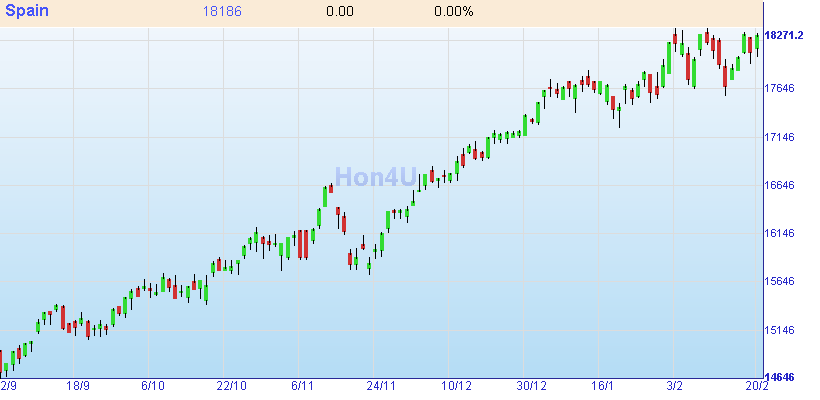820x400 pixels.
Task: Select the 18/9 date marker
Action: click(78, 386)
